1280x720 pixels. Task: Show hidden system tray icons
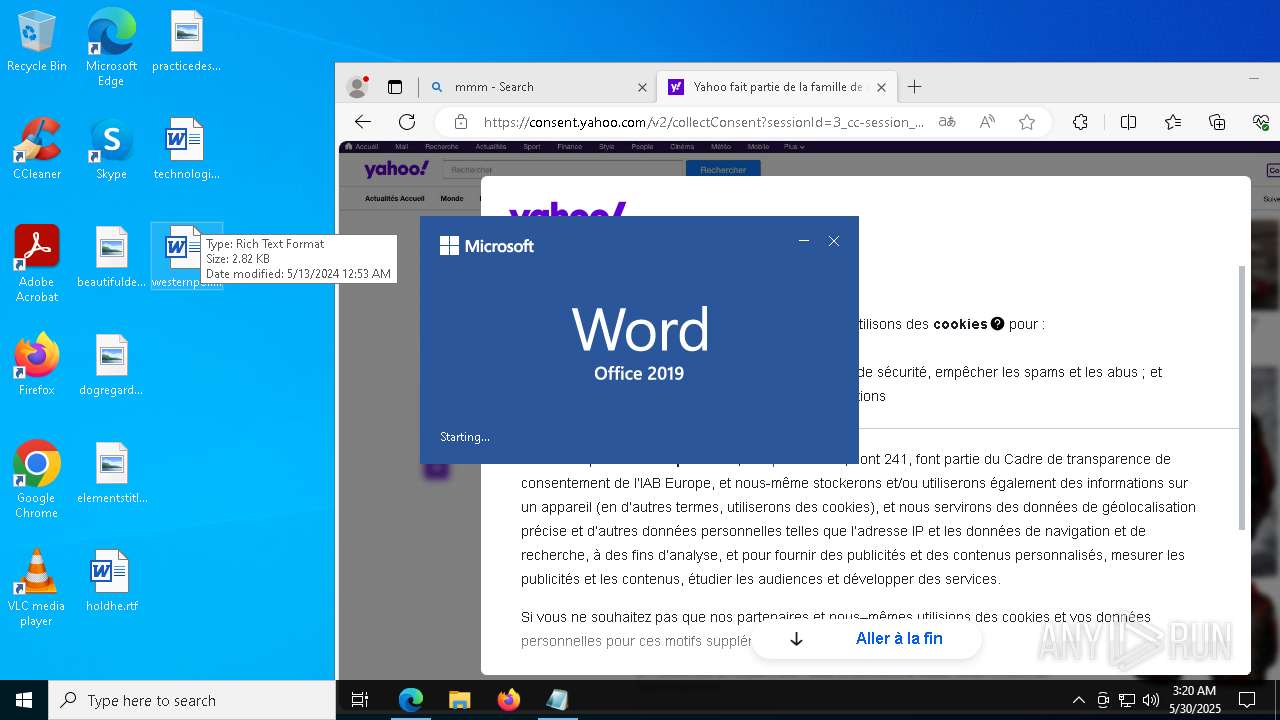(1078, 700)
